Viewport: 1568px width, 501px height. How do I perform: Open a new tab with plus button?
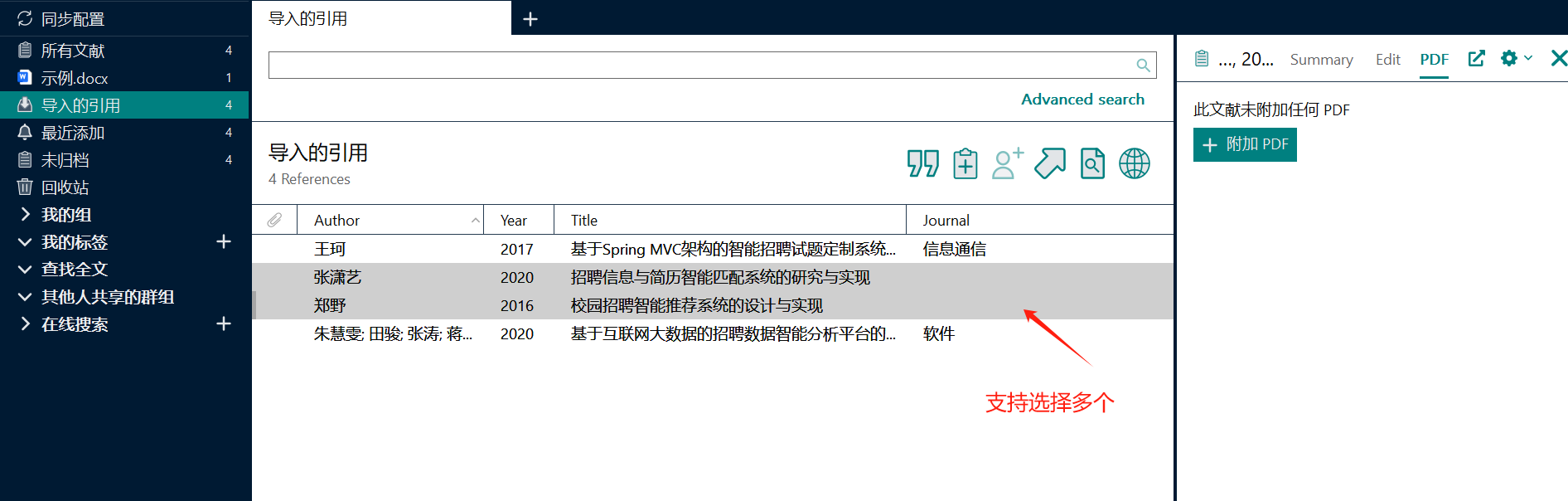(x=530, y=18)
